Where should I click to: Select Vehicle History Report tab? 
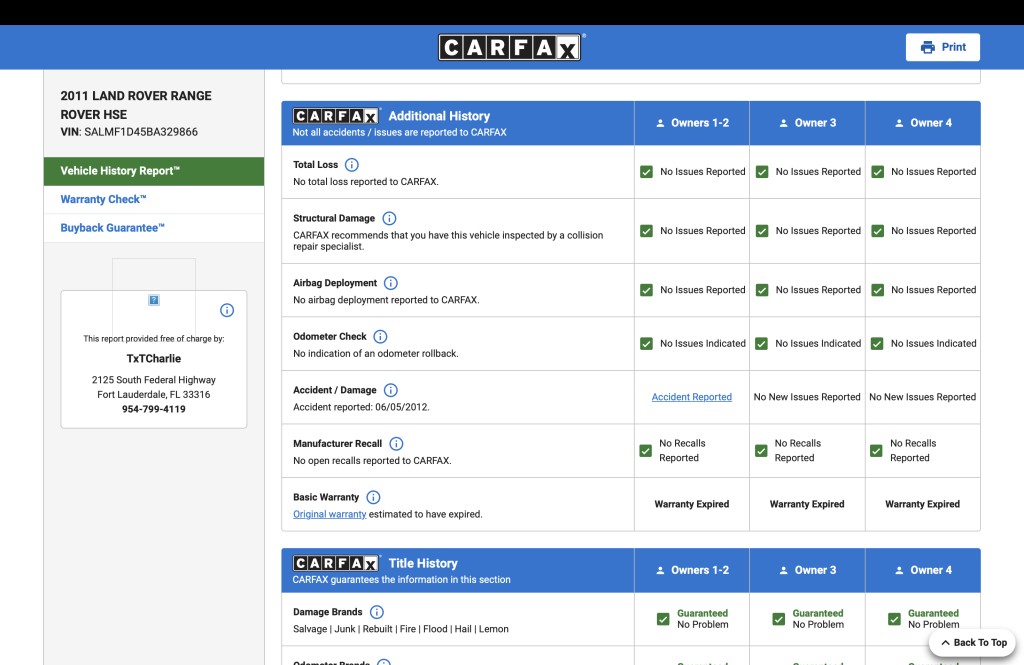154,171
